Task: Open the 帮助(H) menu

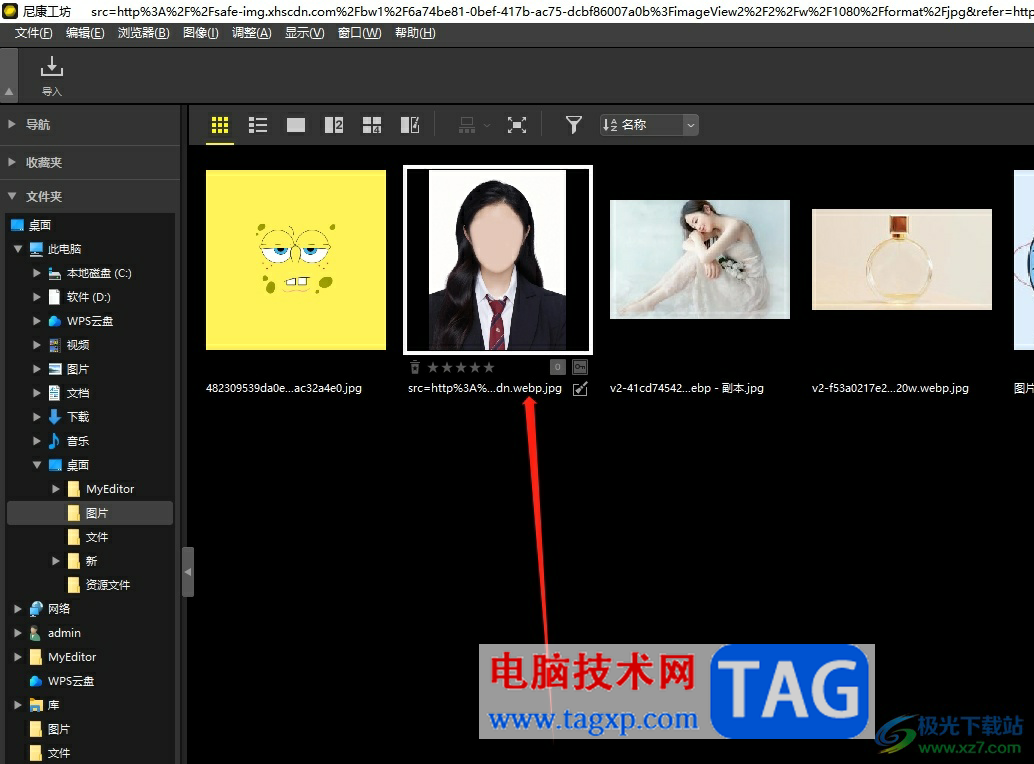Action: (415, 33)
